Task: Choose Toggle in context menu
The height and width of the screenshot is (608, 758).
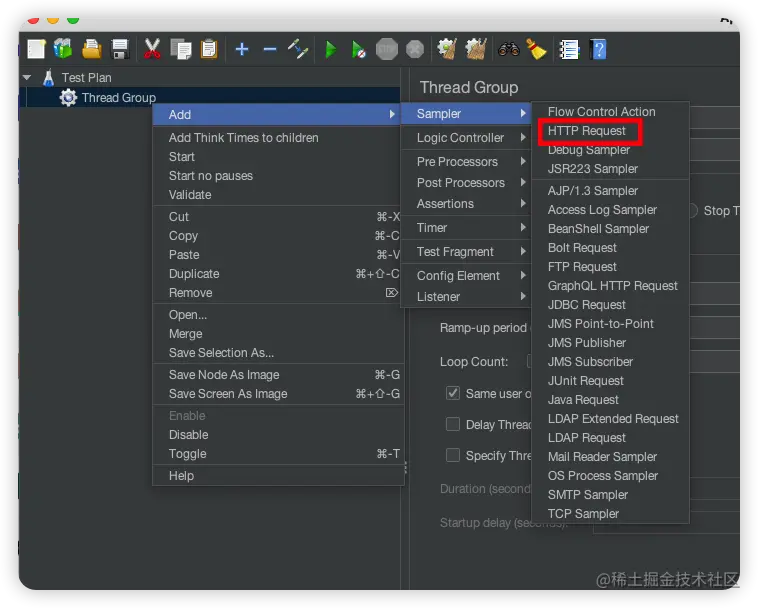Action: (x=277, y=454)
